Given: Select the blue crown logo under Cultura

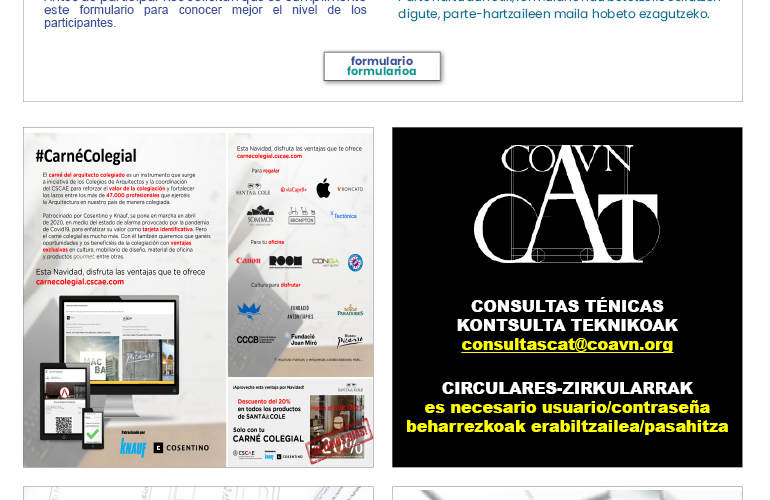Looking at the screenshot, I should 249,311.
